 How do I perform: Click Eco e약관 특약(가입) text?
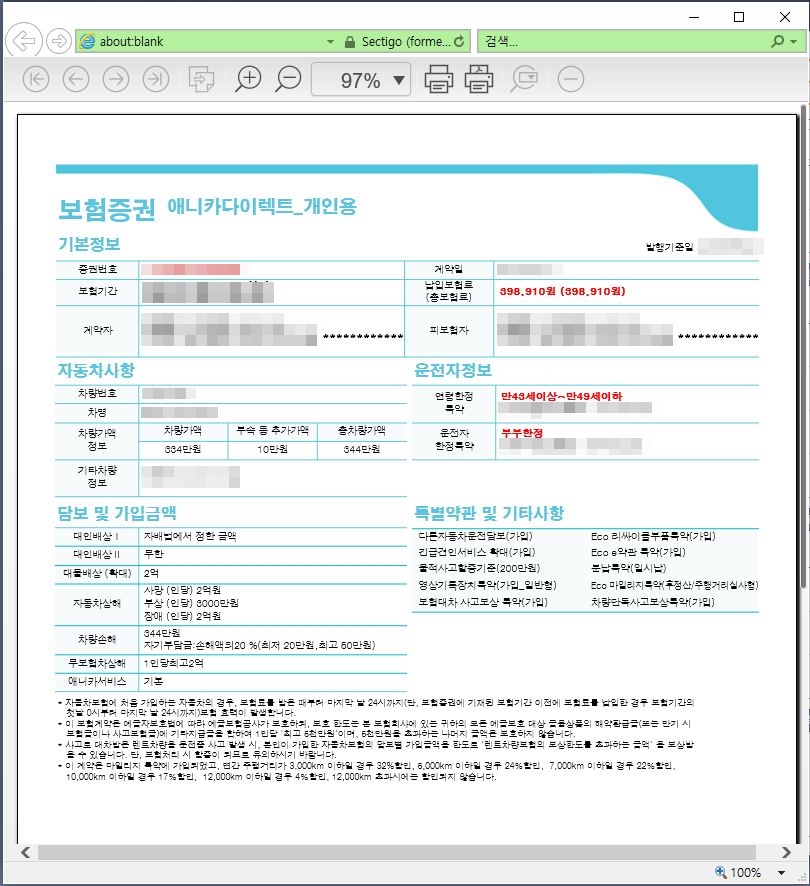[x=638, y=551]
